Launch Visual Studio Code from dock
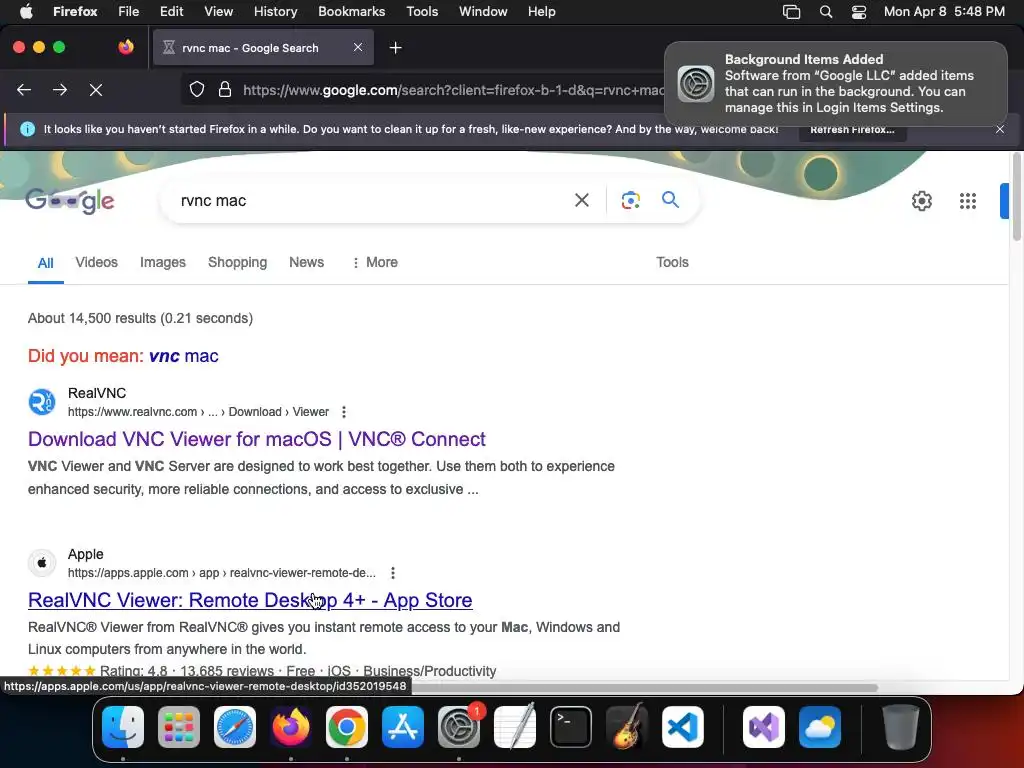The width and height of the screenshot is (1024, 768). pyautogui.click(x=683, y=727)
